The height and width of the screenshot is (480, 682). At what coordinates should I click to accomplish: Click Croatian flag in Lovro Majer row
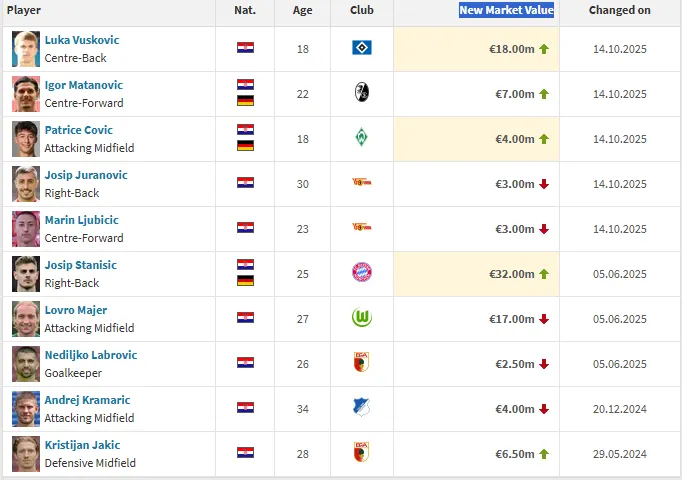(x=245, y=318)
